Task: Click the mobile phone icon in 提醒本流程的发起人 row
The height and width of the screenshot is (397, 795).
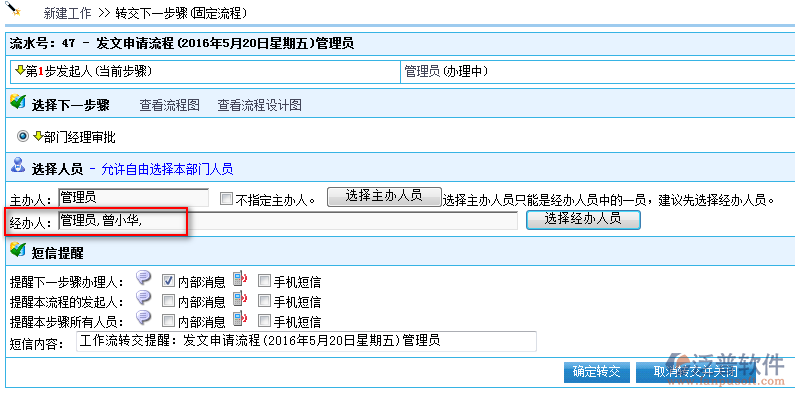Action: coord(239,299)
